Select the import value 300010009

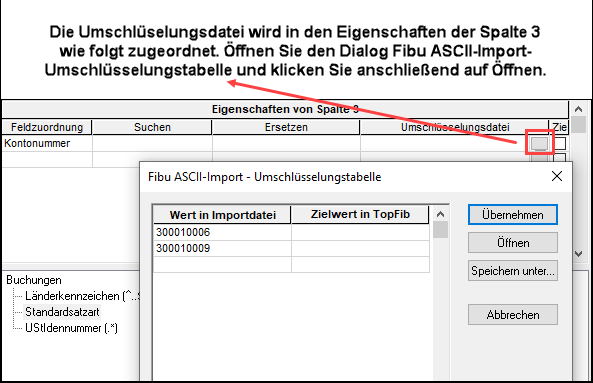(x=222, y=248)
